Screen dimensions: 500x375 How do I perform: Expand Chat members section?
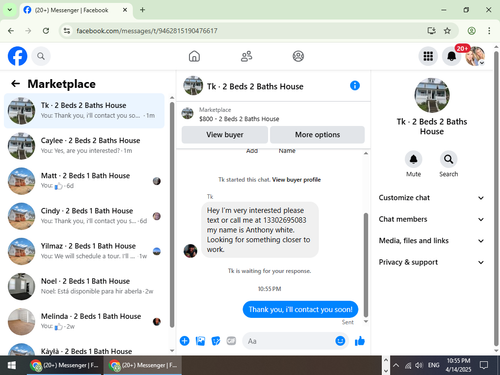coord(431,219)
